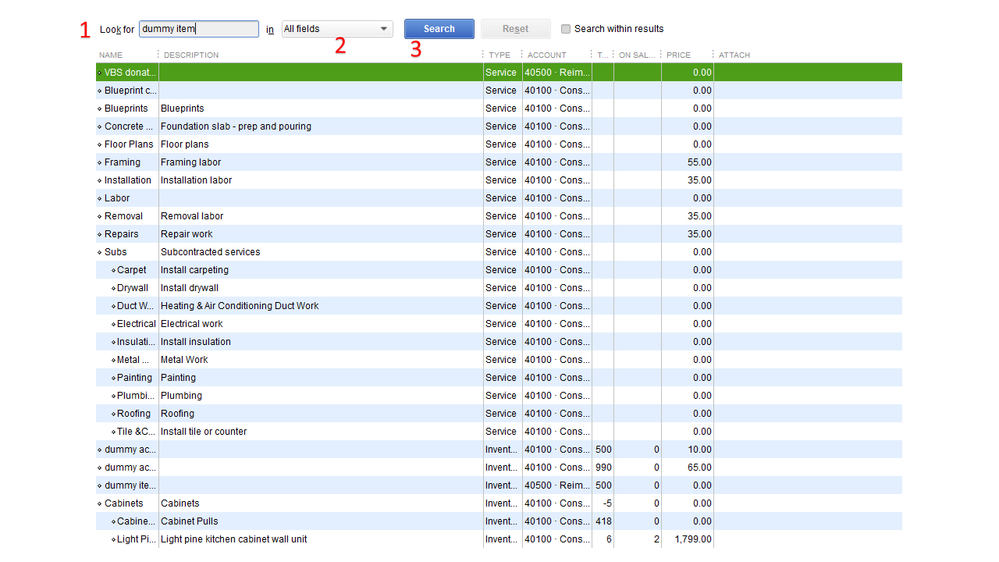This screenshot has height=562, width=999.
Task: Select Foundation slab - prep and pouring row
Action: pos(499,126)
